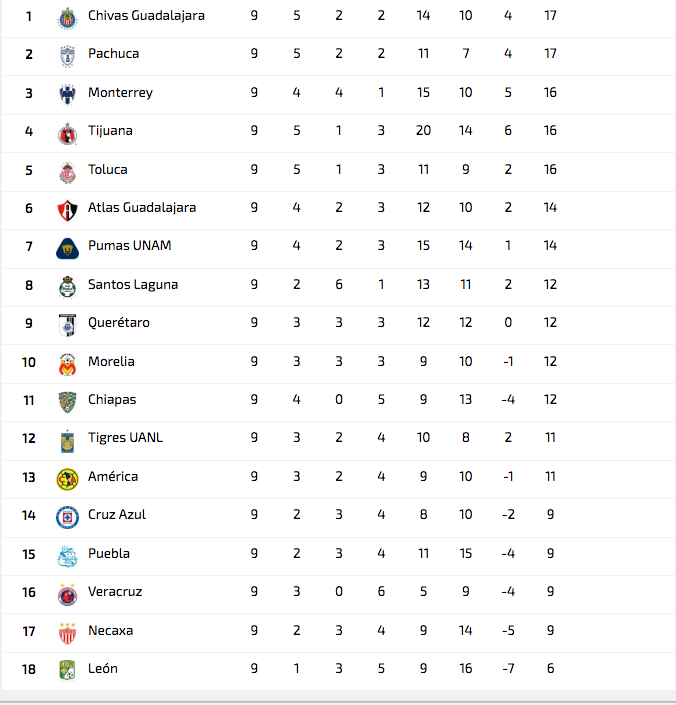
Task: Click the Toluca team name
Action: [108, 170]
